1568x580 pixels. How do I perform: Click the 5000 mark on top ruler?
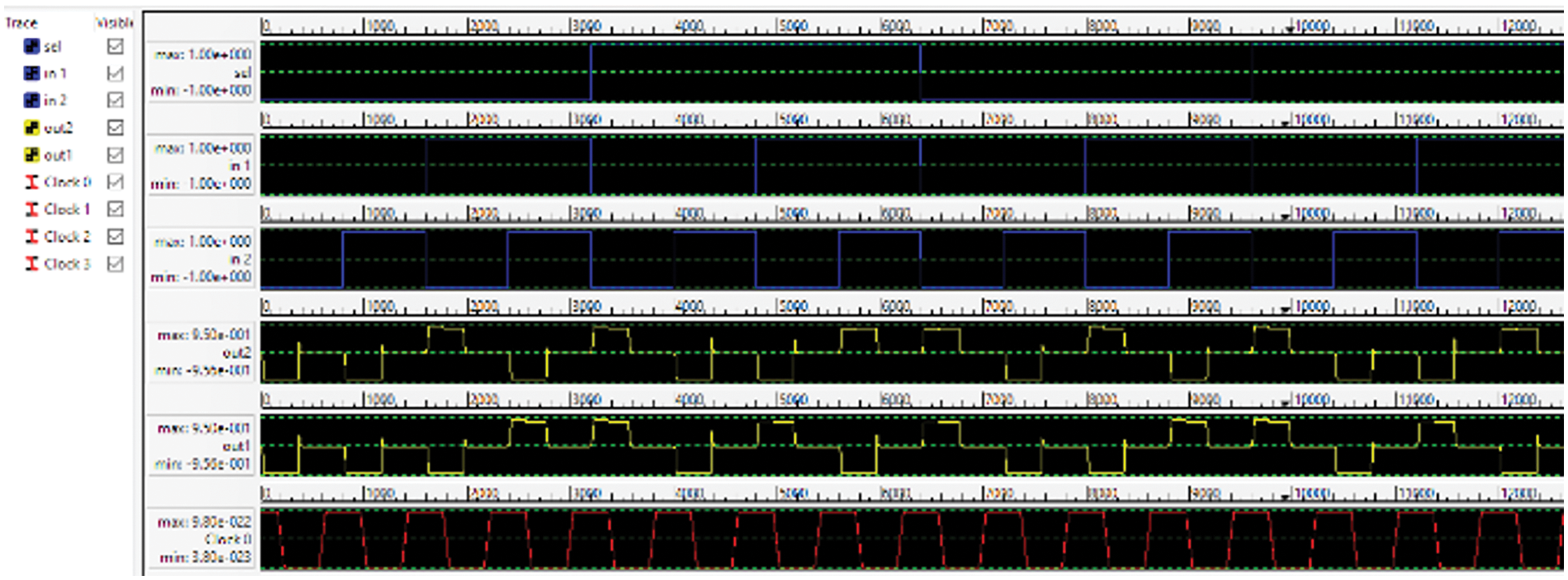pyautogui.click(x=791, y=26)
